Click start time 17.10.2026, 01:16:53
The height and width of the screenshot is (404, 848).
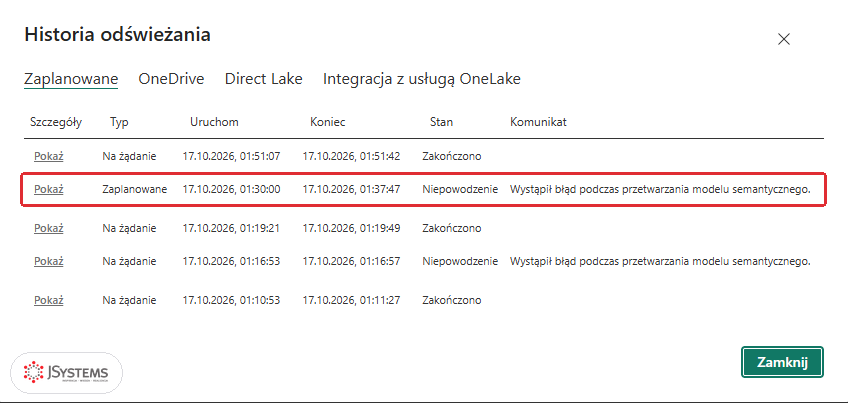[x=231, y=261]
